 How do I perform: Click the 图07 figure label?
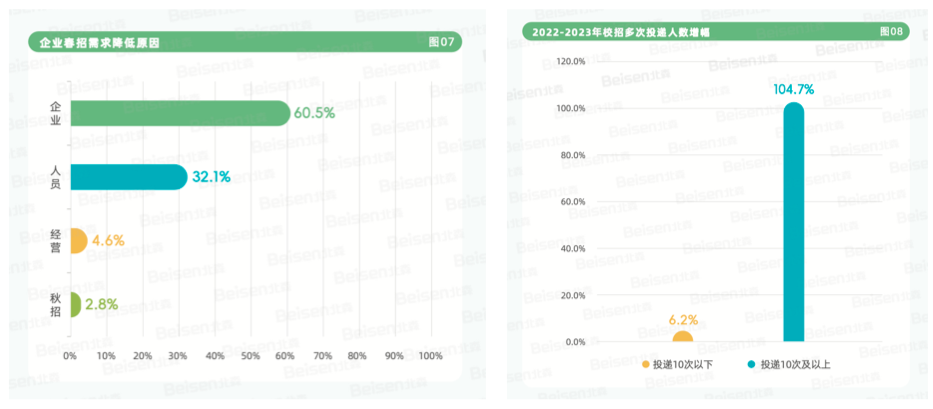[441, 42]
